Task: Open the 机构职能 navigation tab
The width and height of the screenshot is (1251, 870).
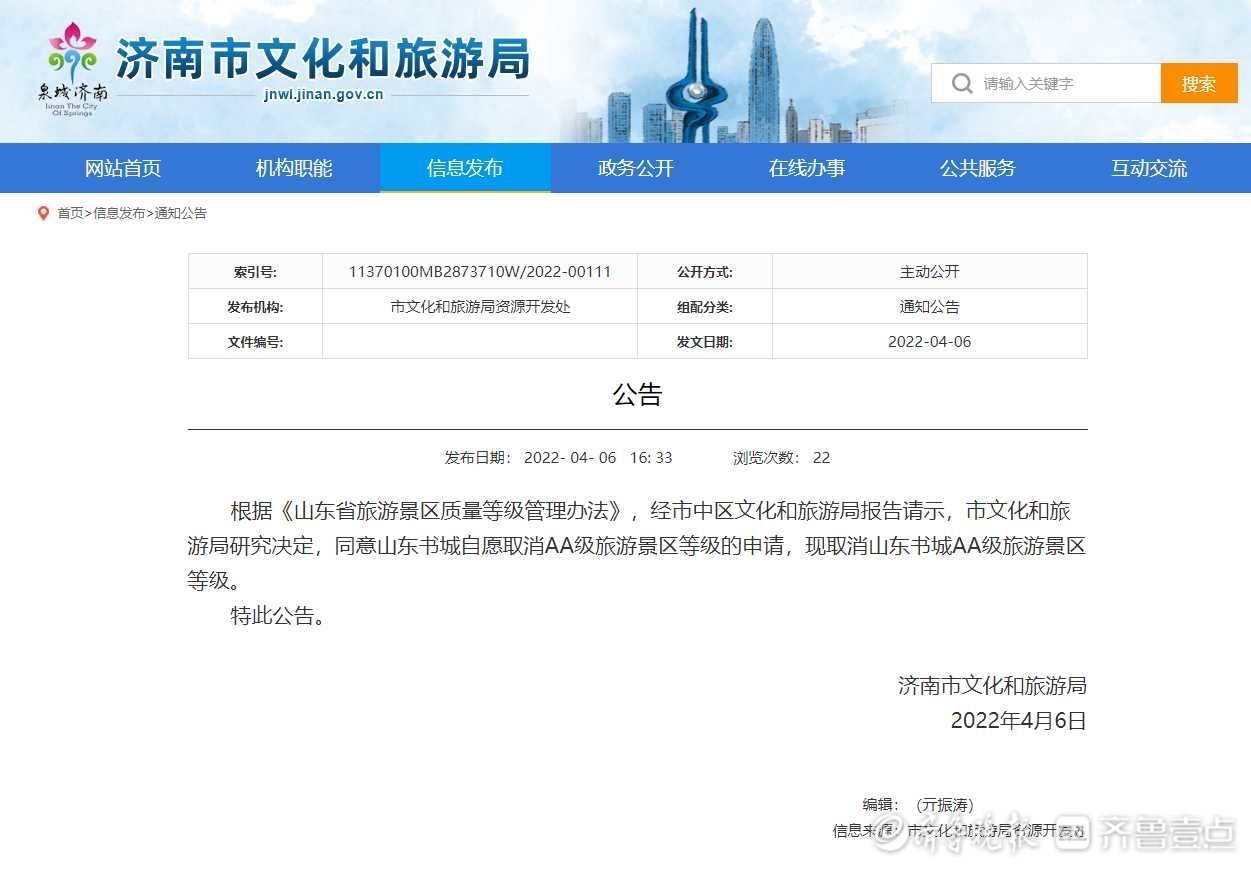Action: [294, 168]
